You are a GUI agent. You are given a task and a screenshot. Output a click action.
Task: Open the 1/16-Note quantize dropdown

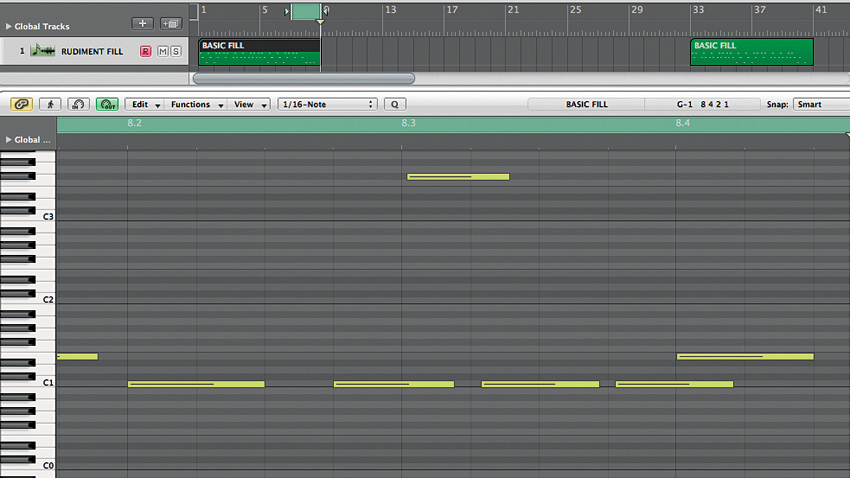(x=327, y=104)
